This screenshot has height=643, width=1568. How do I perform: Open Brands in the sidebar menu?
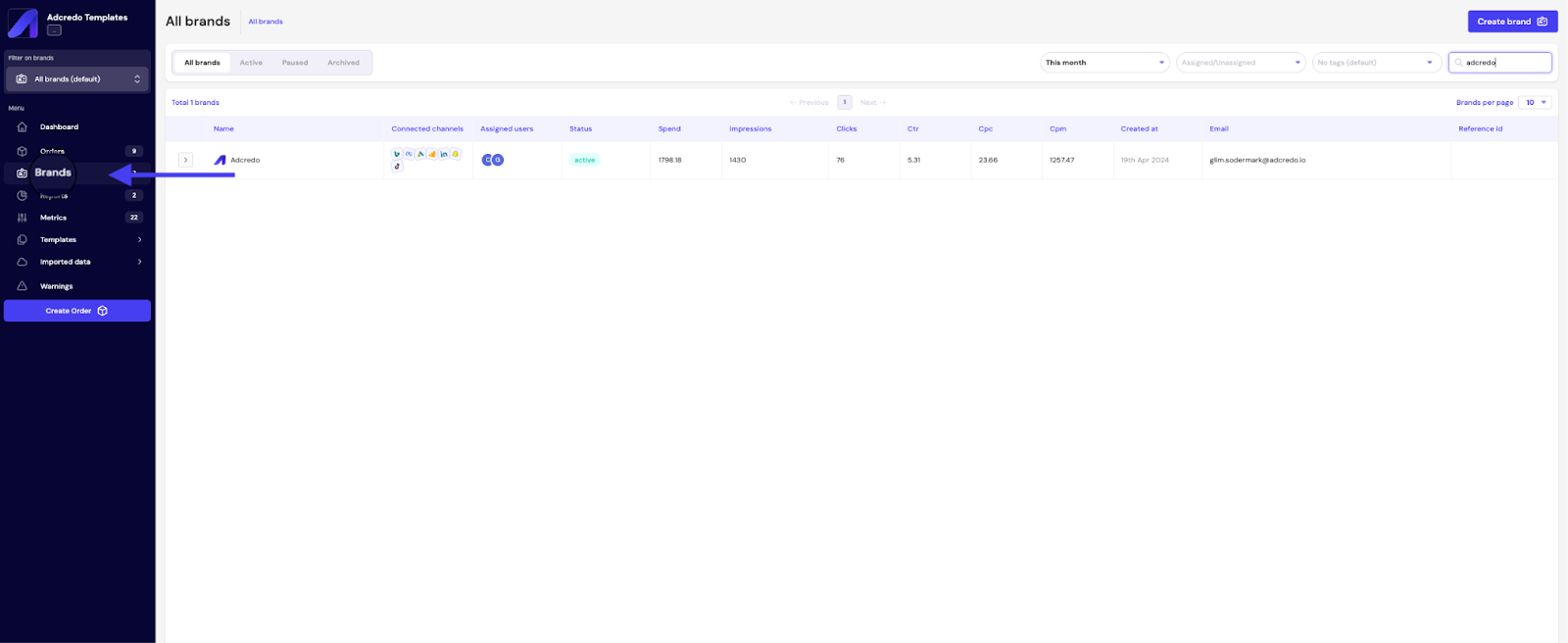click(x=53, y=173)
